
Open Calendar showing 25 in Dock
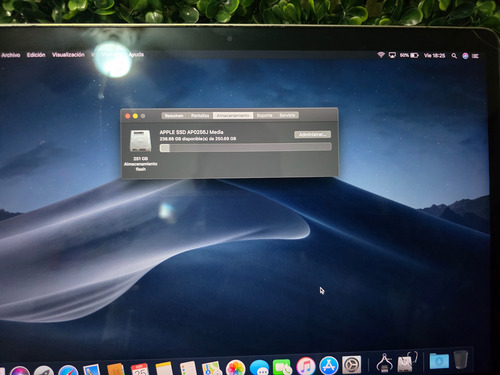[140, 369]
